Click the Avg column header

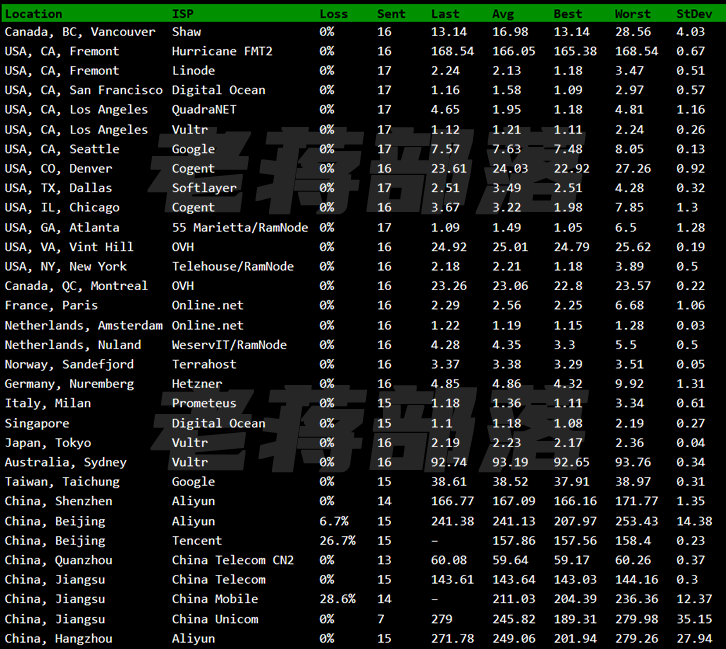point(503,14)
